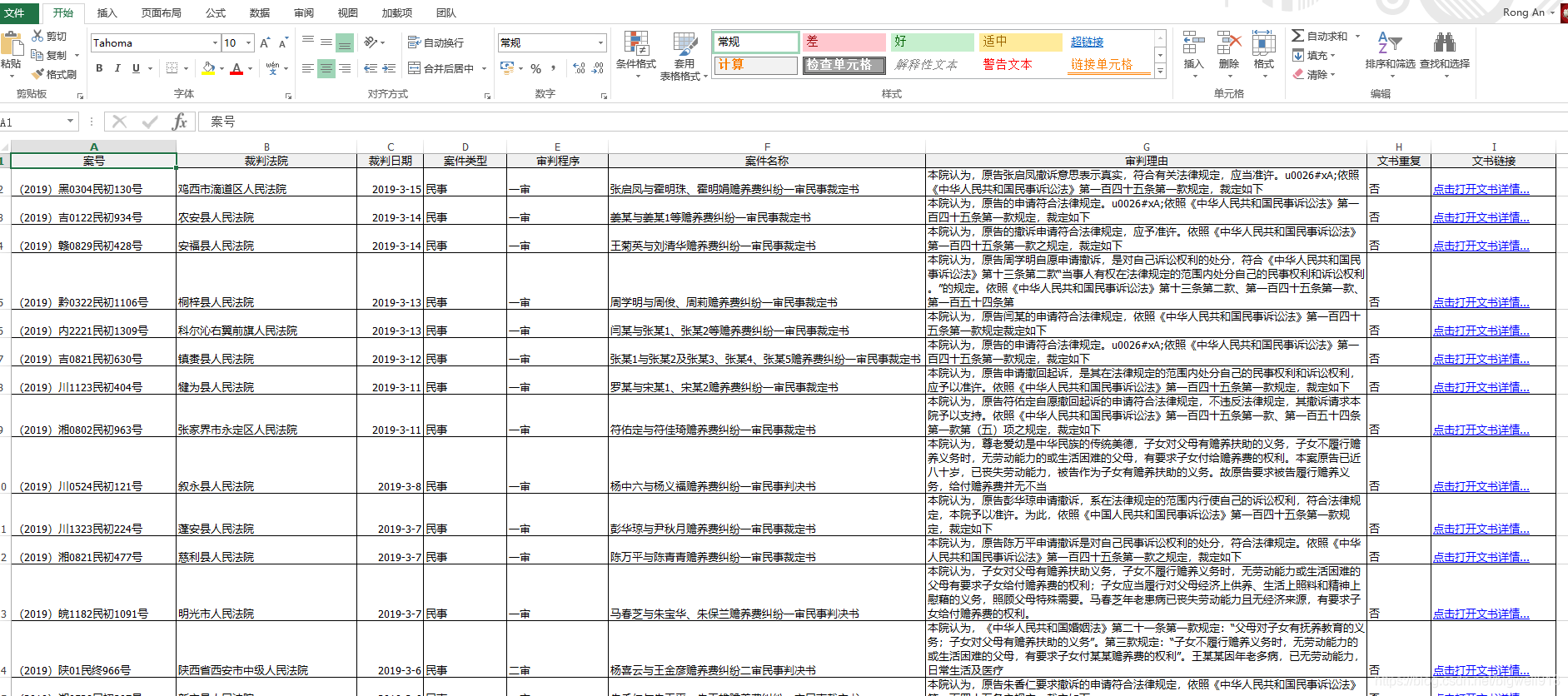Image resolution: width=1568 pixels, height=696 pixels.
Task: Switch to the 页面布局 tab
Action: click(x=162, y=12)
